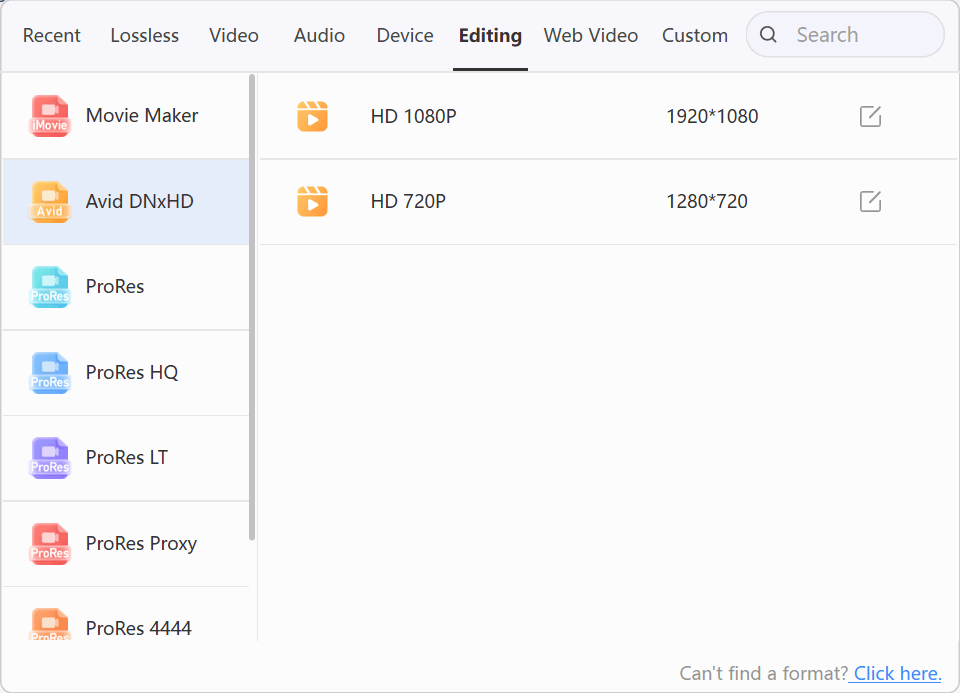Click the purple ProRes LT icon
Image resolution: width=960 pixels, height=693 pixels.
click(x=50, y=457)
